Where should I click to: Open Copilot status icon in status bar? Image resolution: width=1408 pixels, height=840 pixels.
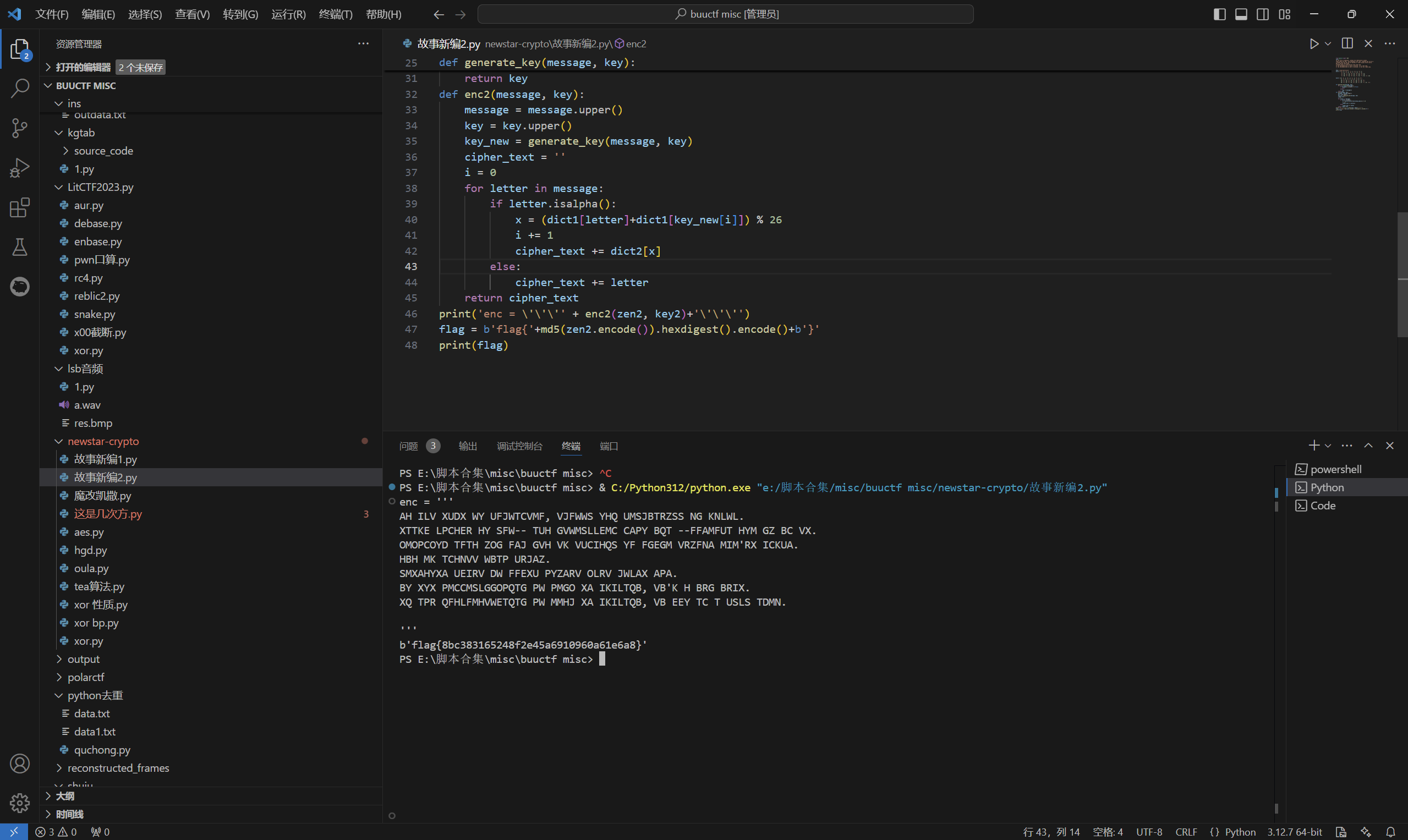[1366, 832]
